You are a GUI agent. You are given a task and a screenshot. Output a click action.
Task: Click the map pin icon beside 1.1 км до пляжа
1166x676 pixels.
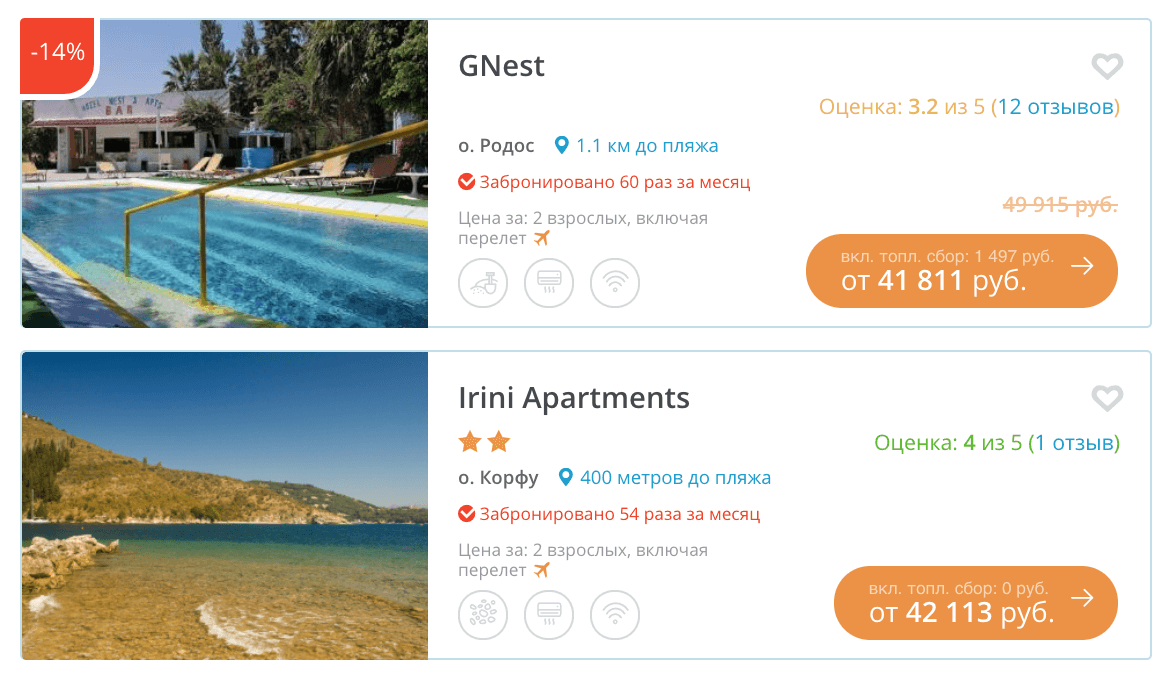pos(562,146)
